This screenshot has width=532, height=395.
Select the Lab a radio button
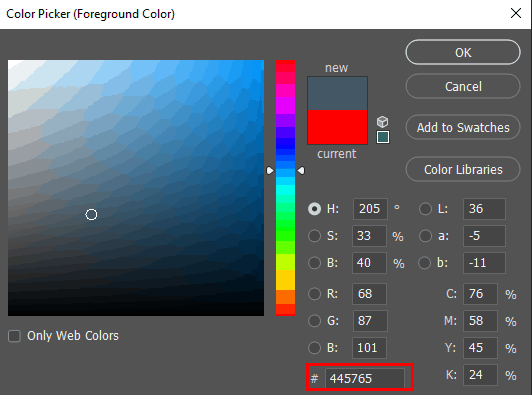(425, 236)
